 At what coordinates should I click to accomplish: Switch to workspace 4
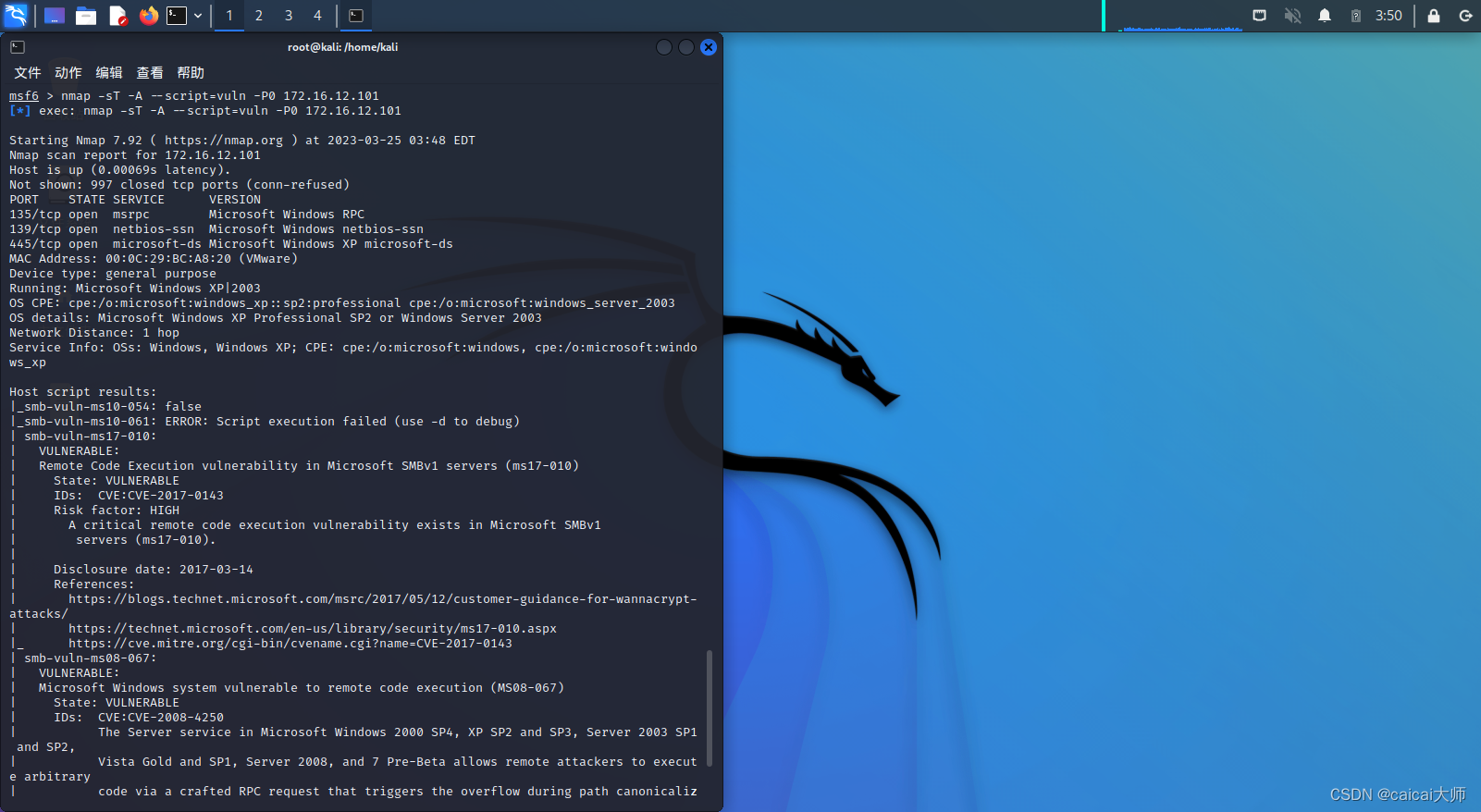317,16
